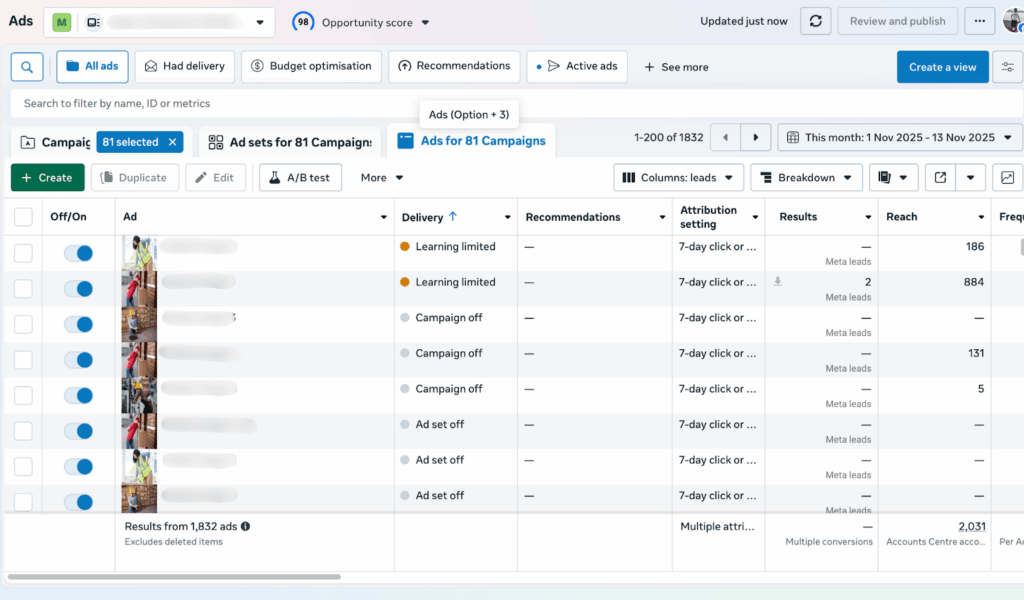Expand the Columns: leads dropdown
Screen dimensions: 1024x600
tap(678, 178)
